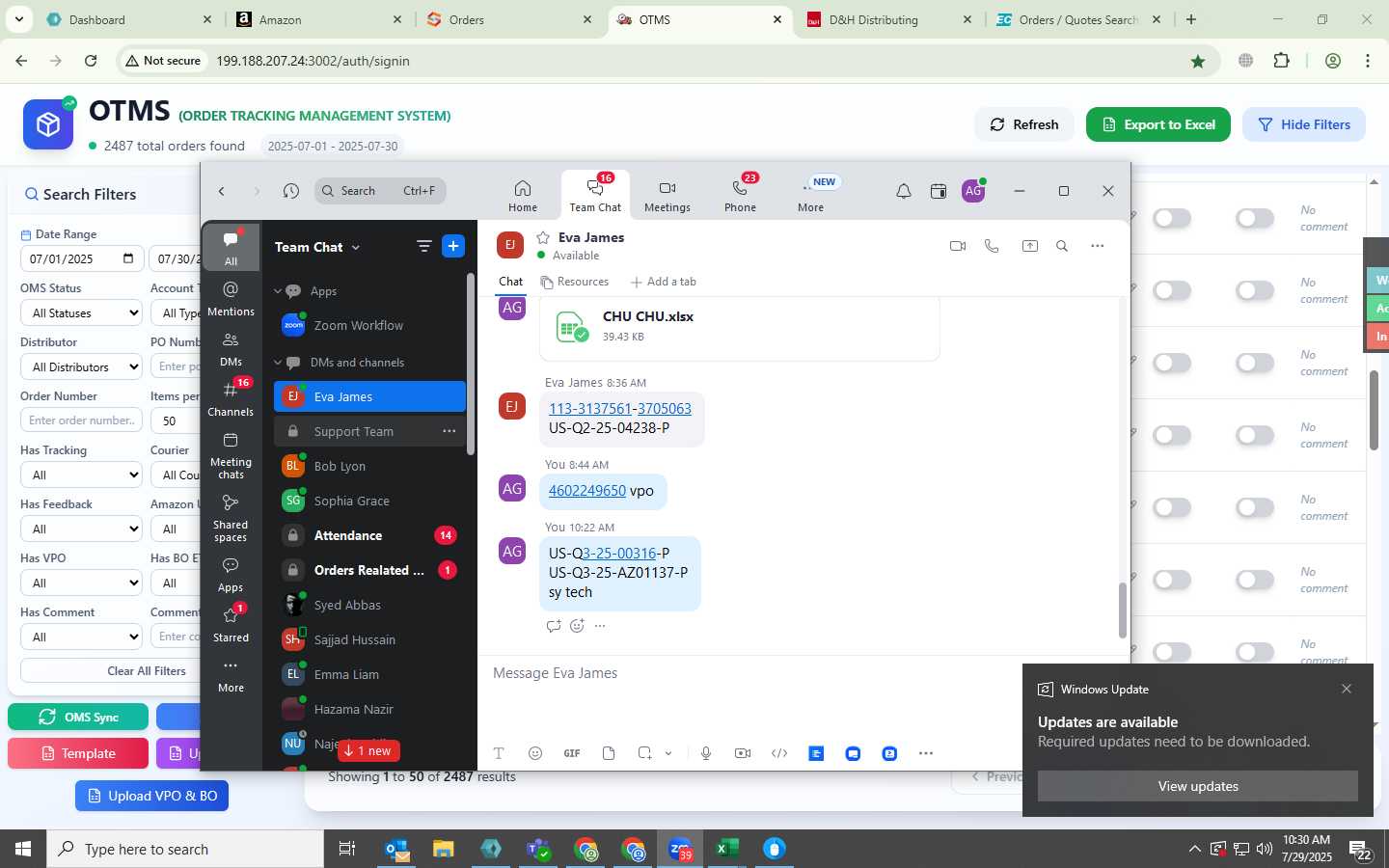Record a video message

tap(743, 753)
